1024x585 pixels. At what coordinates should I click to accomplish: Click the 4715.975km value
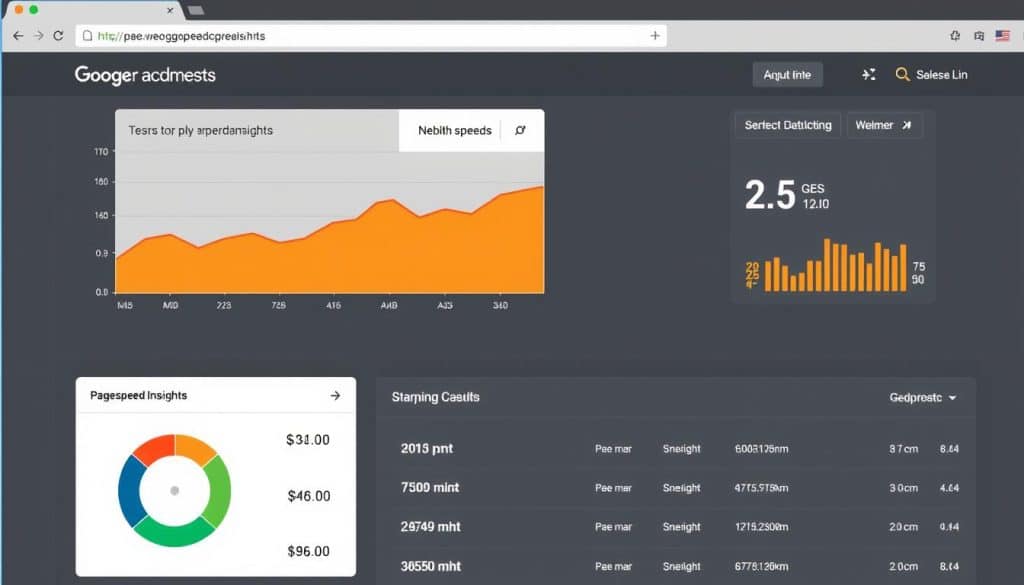761,488
